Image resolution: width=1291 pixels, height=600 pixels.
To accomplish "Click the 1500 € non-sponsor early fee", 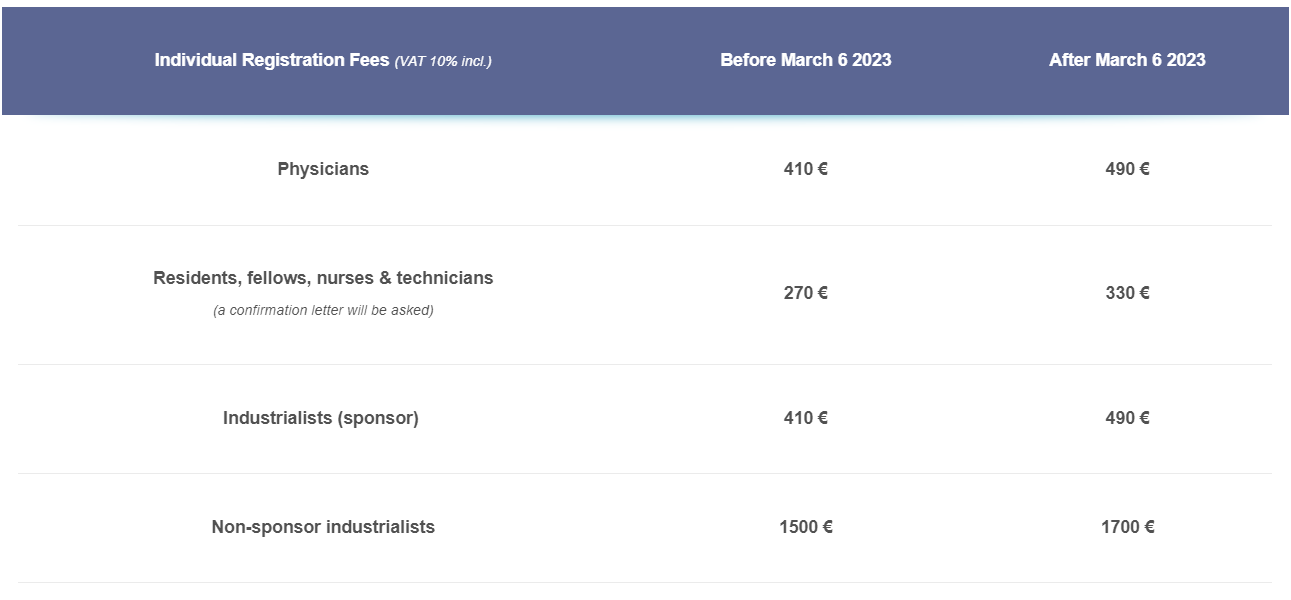I will 805,527.
